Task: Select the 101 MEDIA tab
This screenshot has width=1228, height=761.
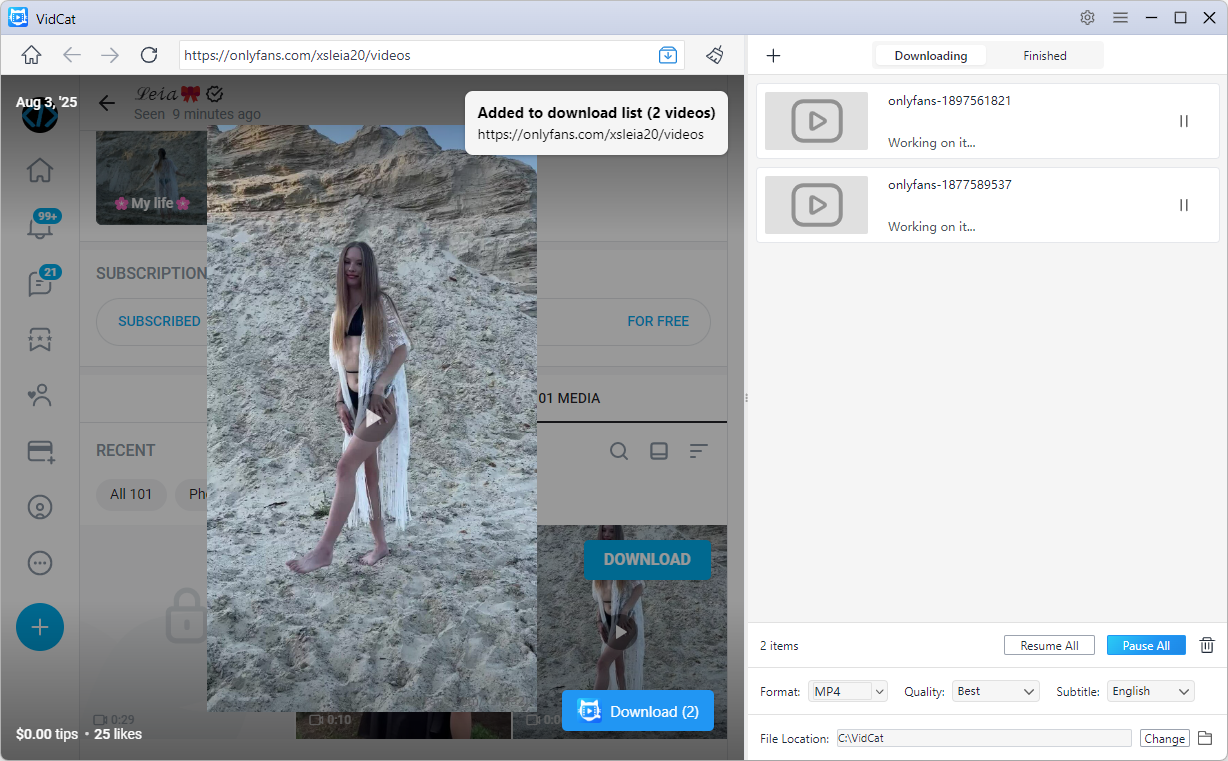Action: 569,398
